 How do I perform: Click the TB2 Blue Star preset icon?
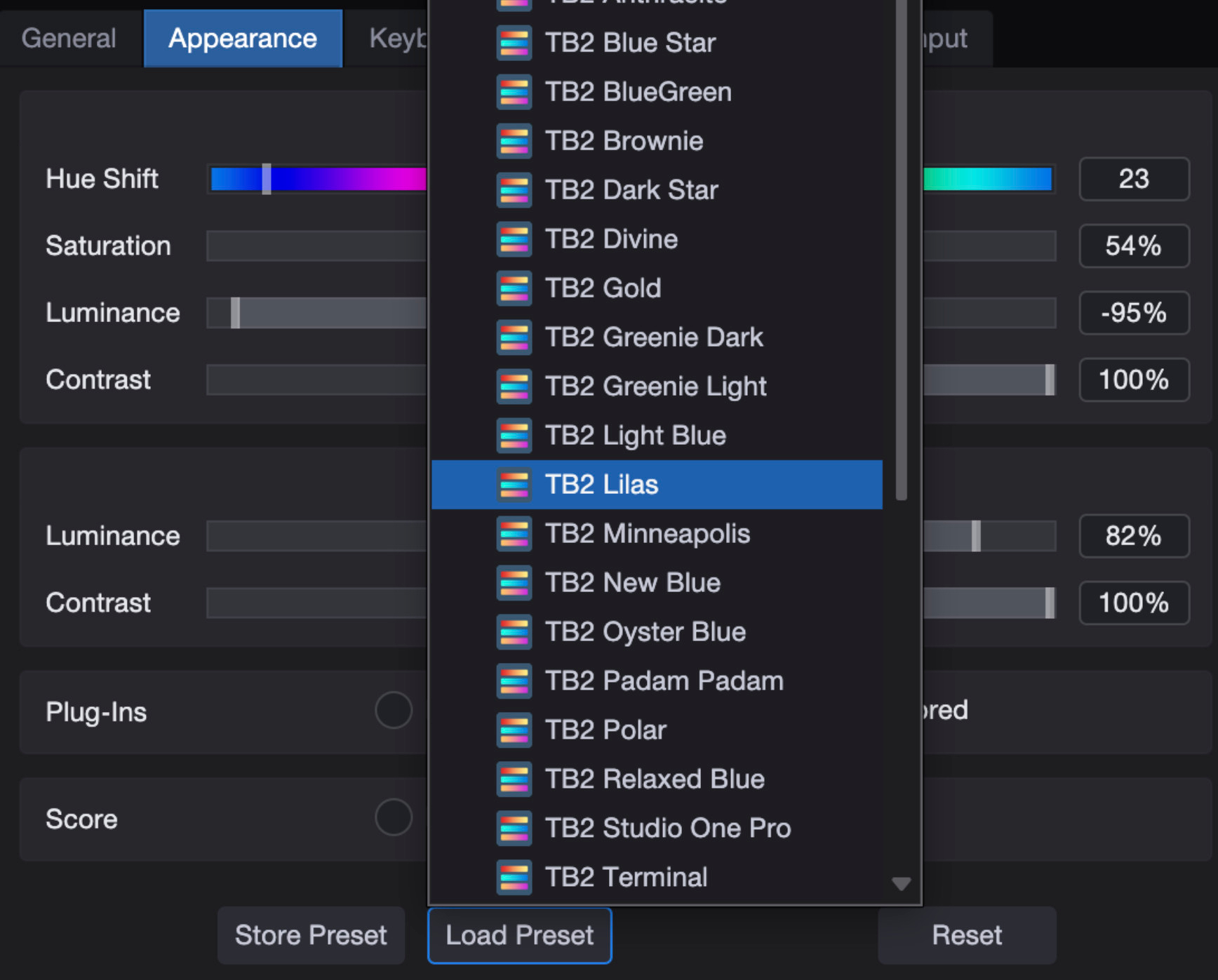pyautogui.click(x=514, y=43)
